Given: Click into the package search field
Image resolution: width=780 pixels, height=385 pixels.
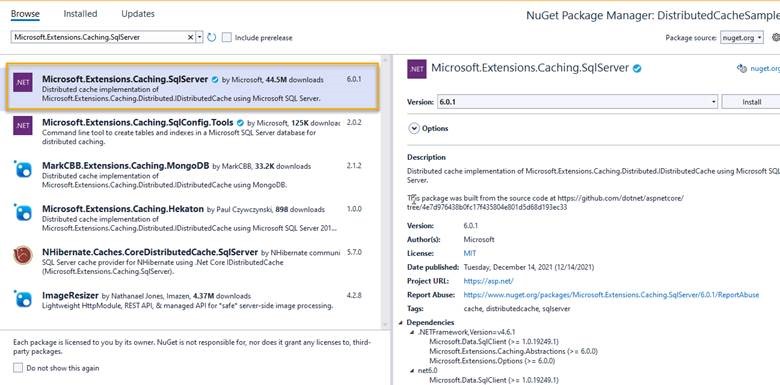Looking at the screenshot, I should 99,37.
